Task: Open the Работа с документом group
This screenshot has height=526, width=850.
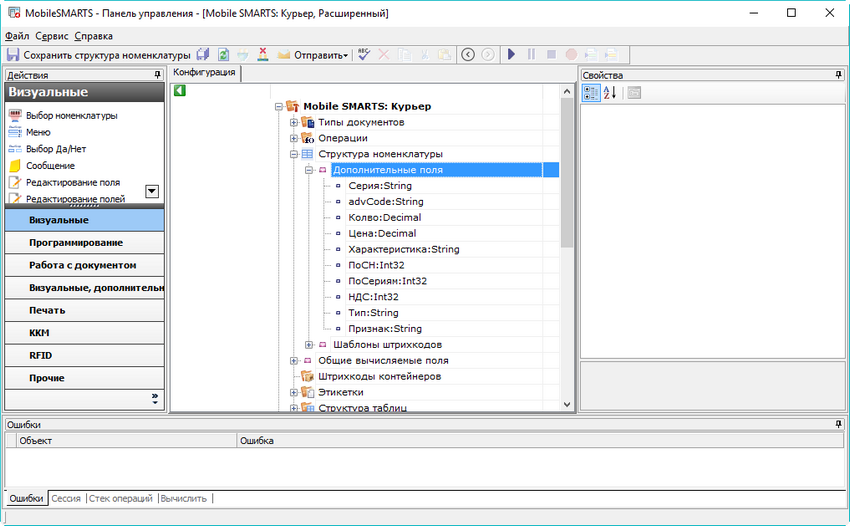Action: tap(85, 265)
